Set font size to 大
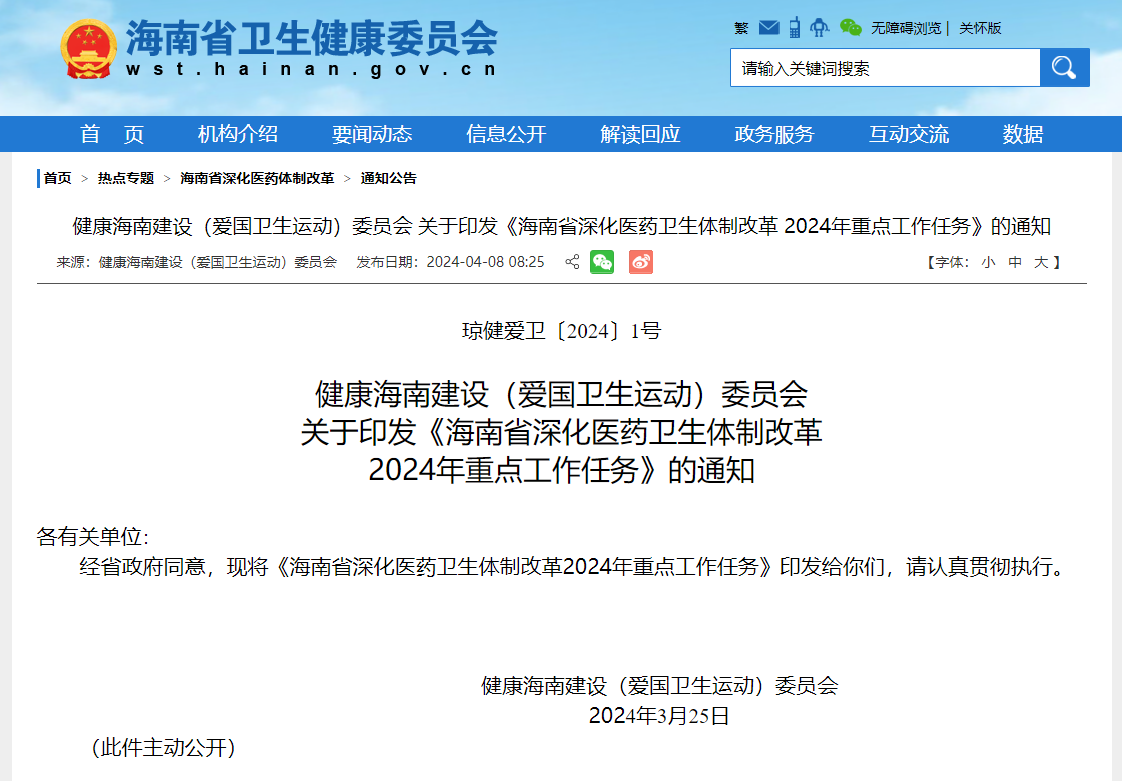The width and height of the screenshot is (1122, 781). tap(1041, 263)
